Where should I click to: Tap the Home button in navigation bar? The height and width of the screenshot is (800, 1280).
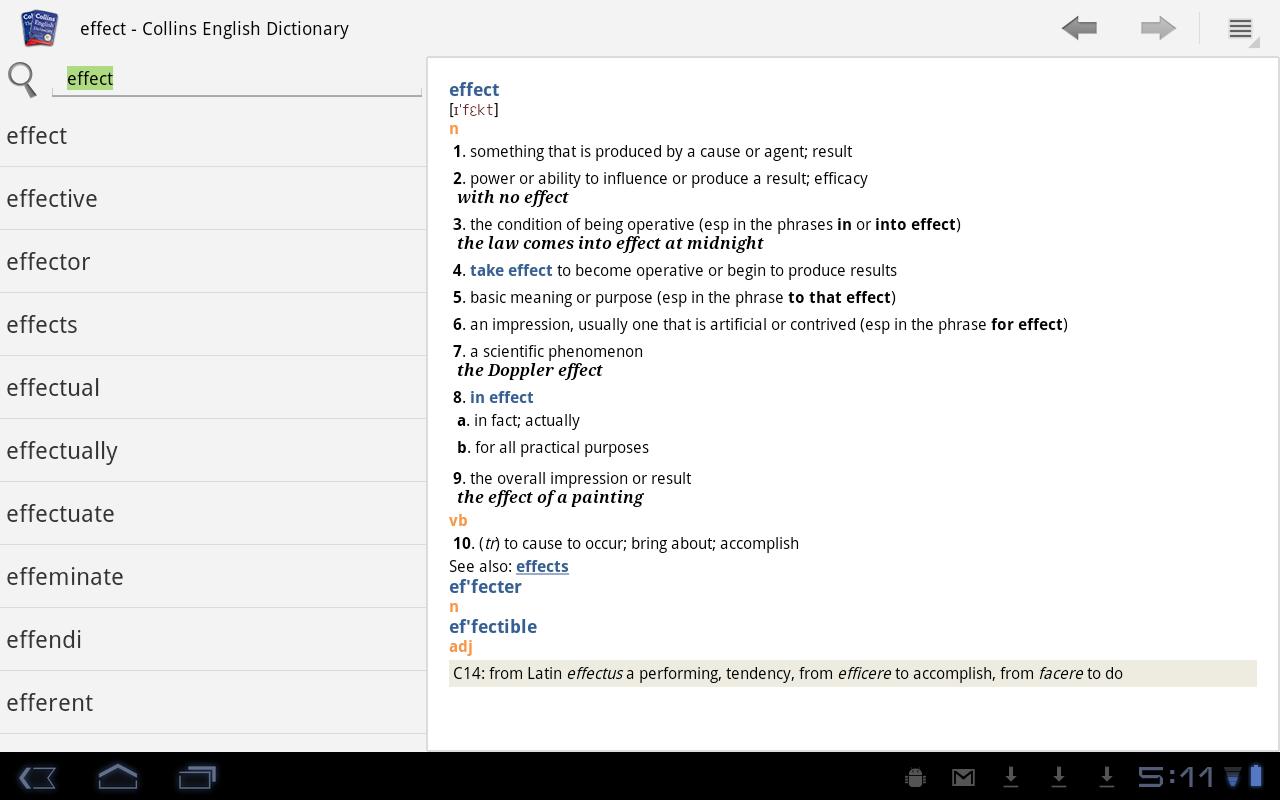(x=117, y=777)
